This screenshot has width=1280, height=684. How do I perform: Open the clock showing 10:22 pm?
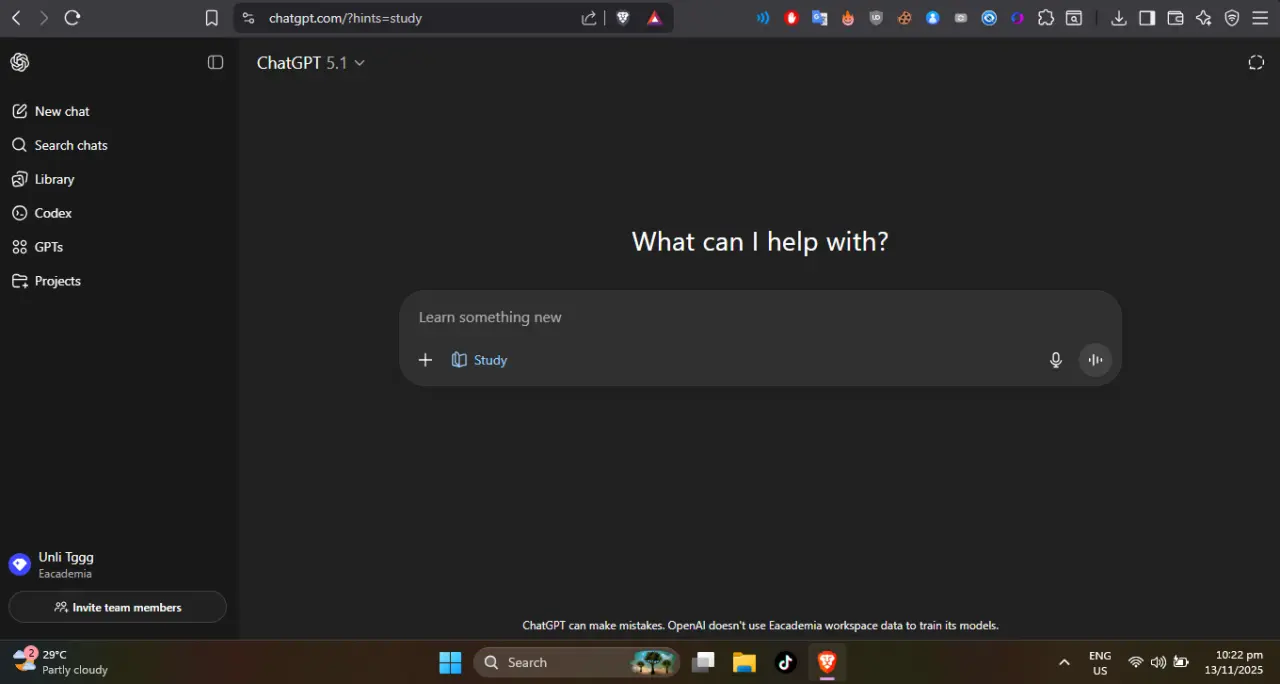click(1234, 662)
